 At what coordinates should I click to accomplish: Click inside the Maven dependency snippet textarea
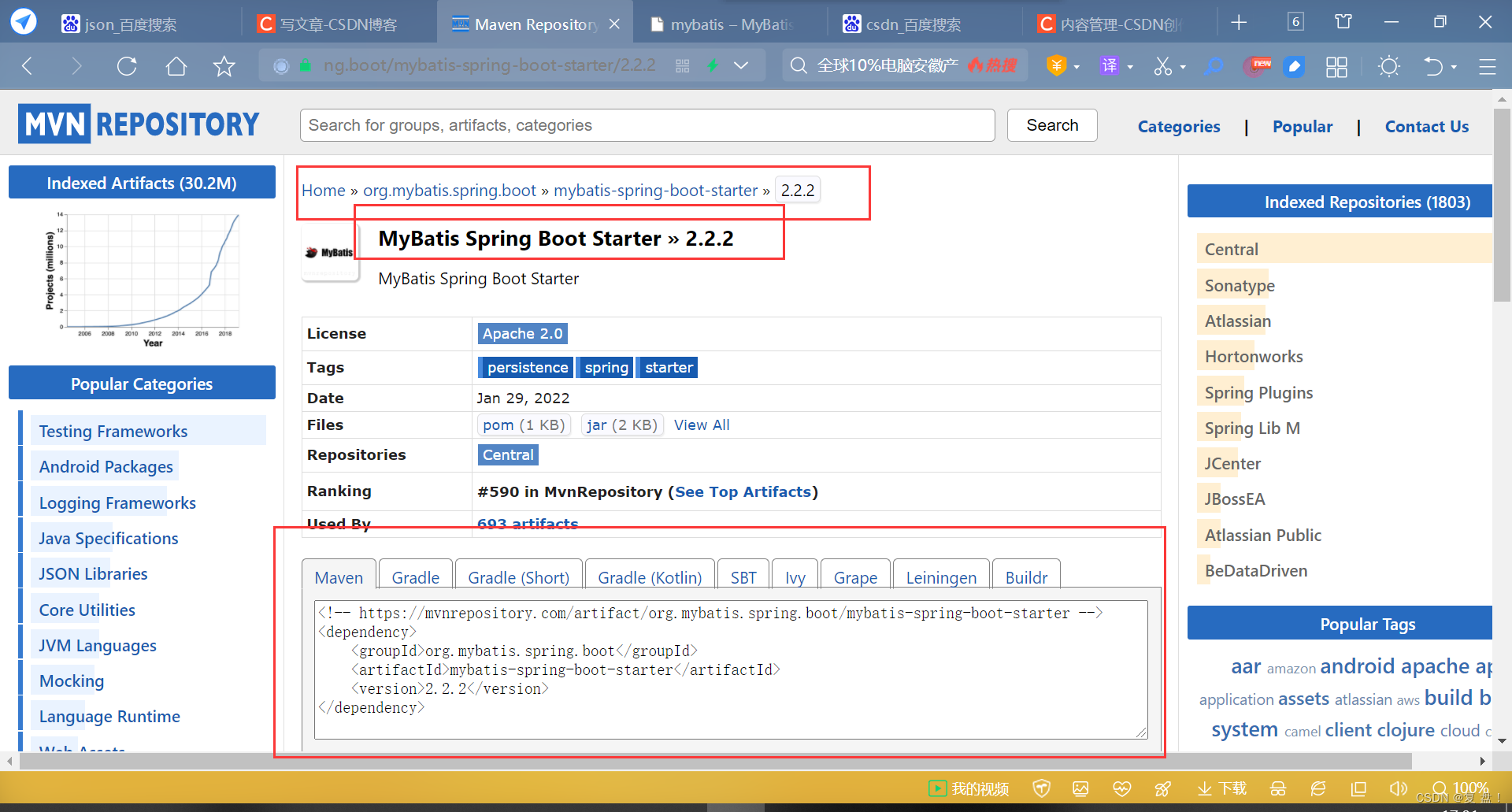pyautogui.click(x=731, y=669)
